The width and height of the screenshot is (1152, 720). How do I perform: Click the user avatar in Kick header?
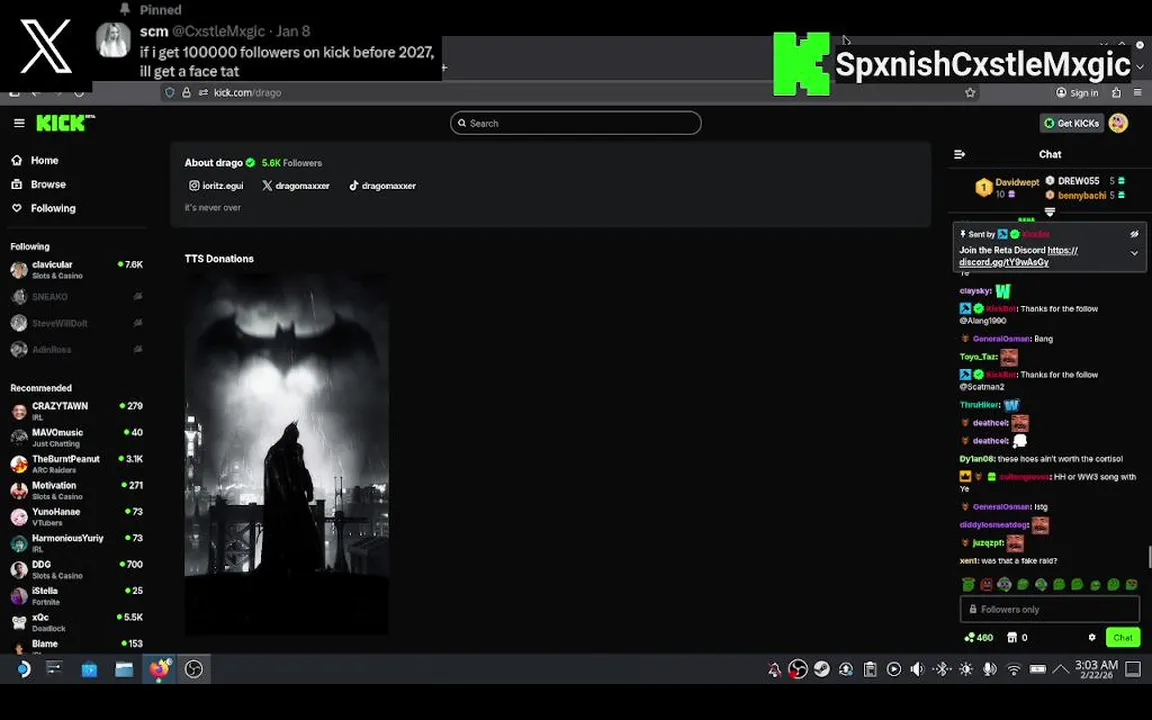pos(1118,123)
